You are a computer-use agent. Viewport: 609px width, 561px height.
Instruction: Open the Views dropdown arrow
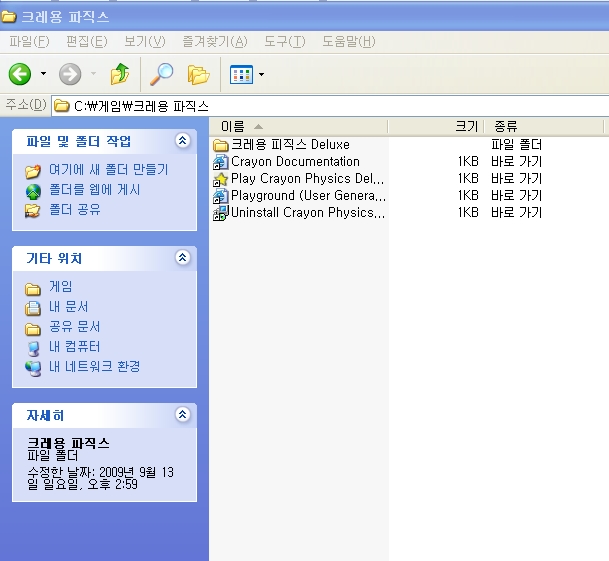point(261,74)
